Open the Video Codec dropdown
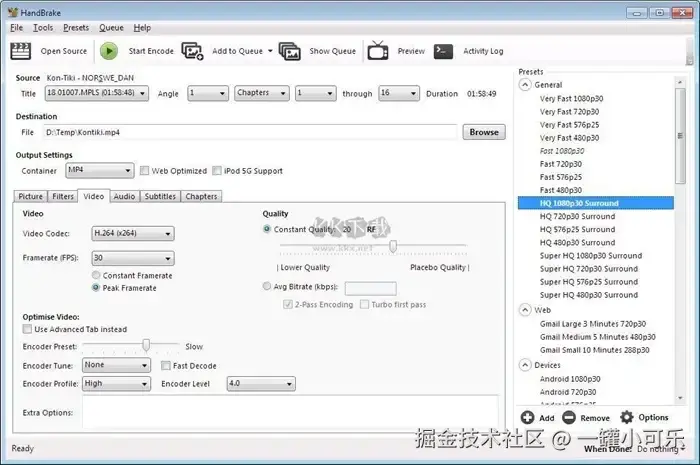700x465 pixels. (133, 233)
